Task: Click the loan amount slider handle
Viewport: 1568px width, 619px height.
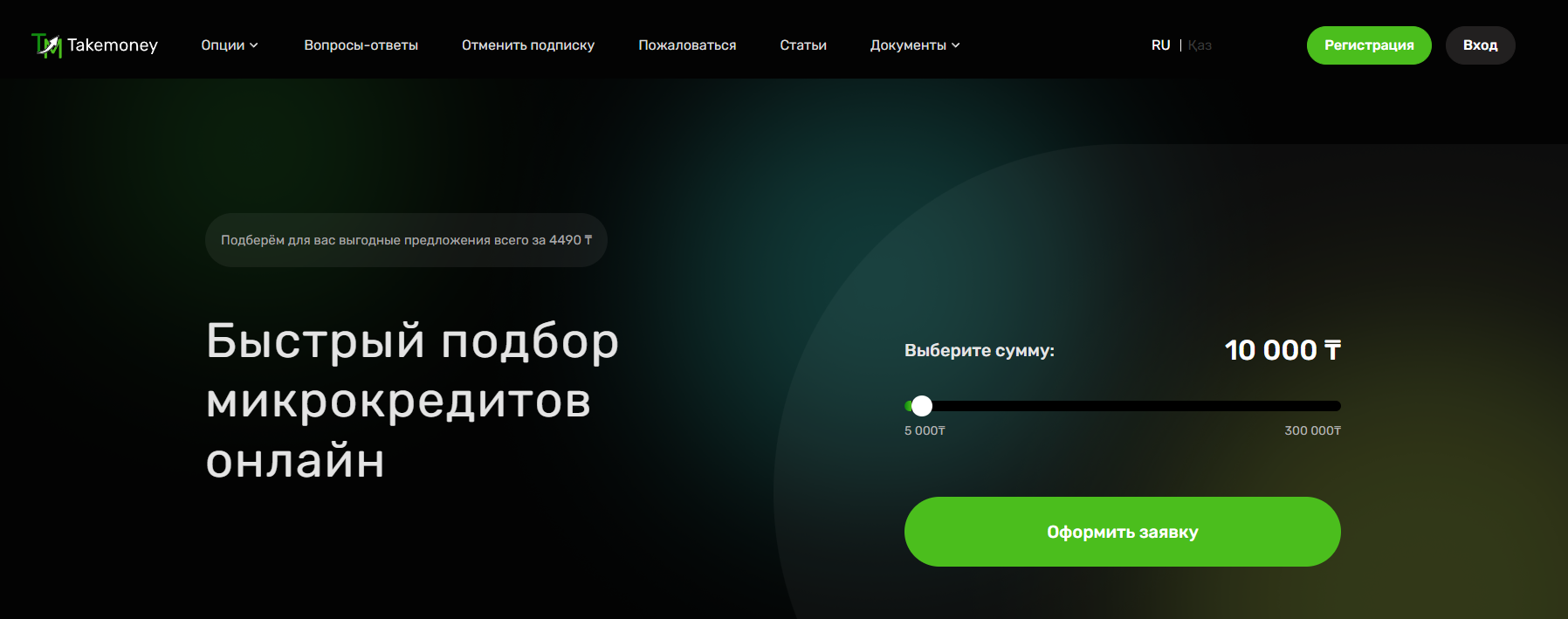Action: point(922,406)
